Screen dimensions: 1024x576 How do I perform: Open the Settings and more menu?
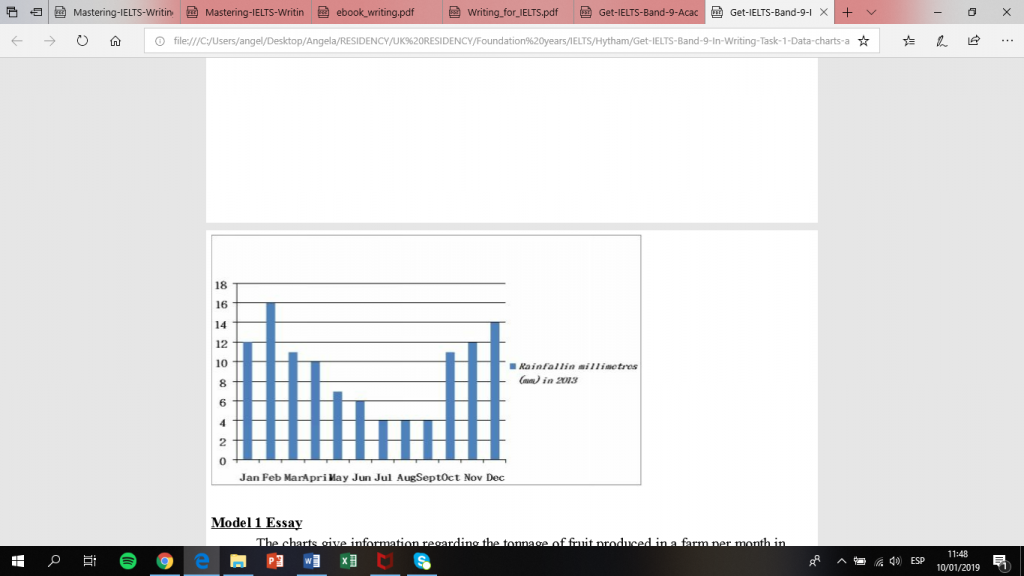pos(1004,42)
